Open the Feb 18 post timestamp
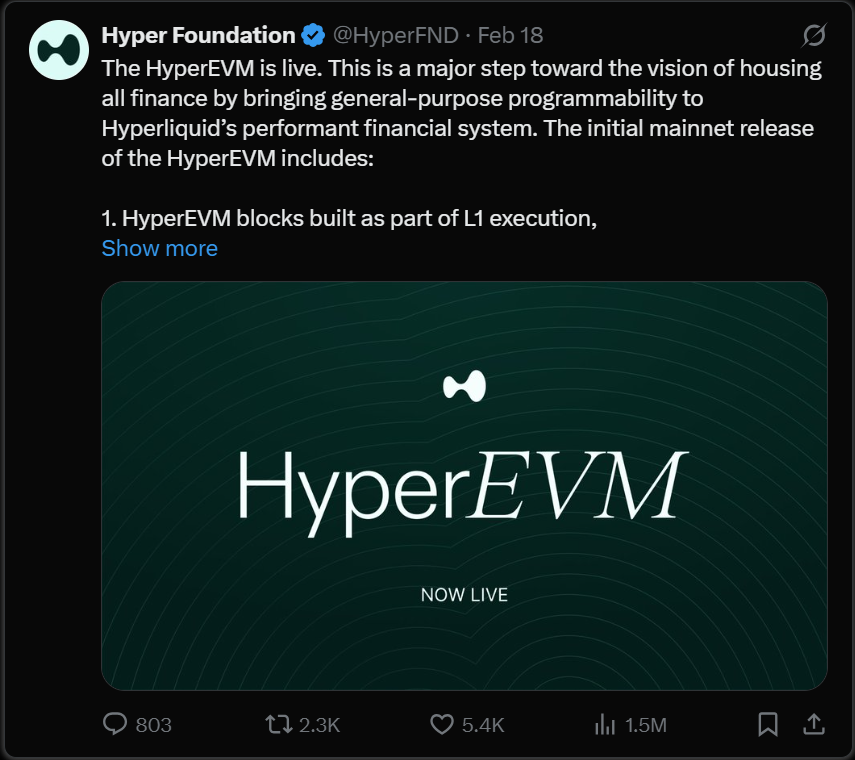 coord(510,36)
